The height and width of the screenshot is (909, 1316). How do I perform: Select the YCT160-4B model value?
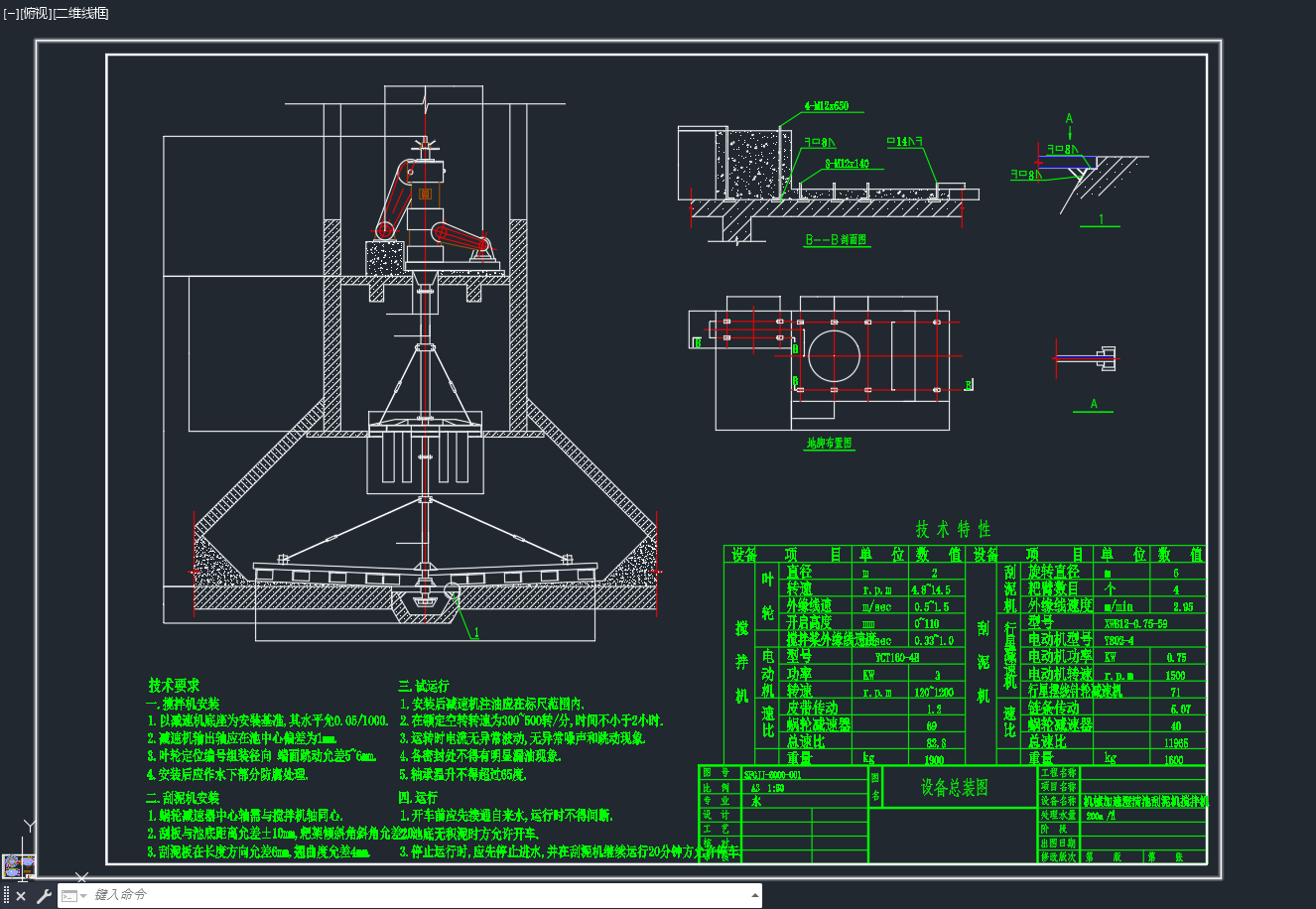tap(896, 657)
